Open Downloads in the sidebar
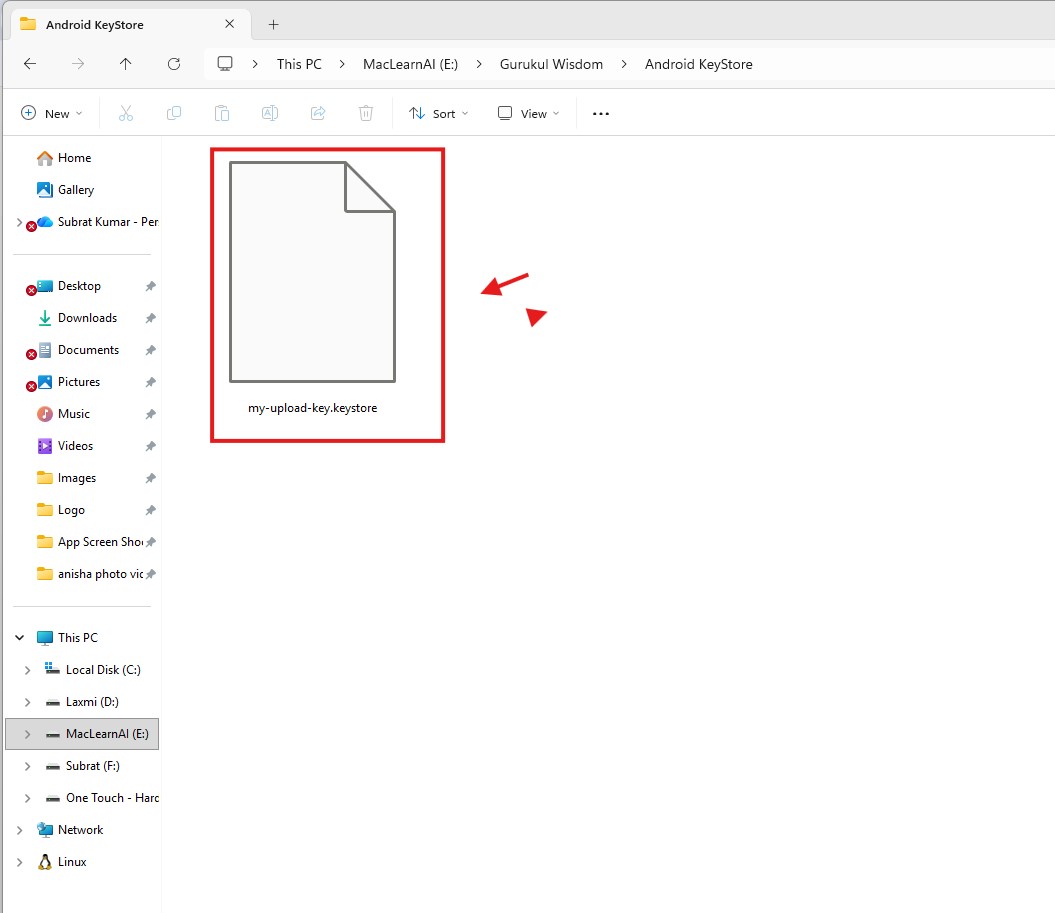This screenshot has width=1055, height=913. 87,318
